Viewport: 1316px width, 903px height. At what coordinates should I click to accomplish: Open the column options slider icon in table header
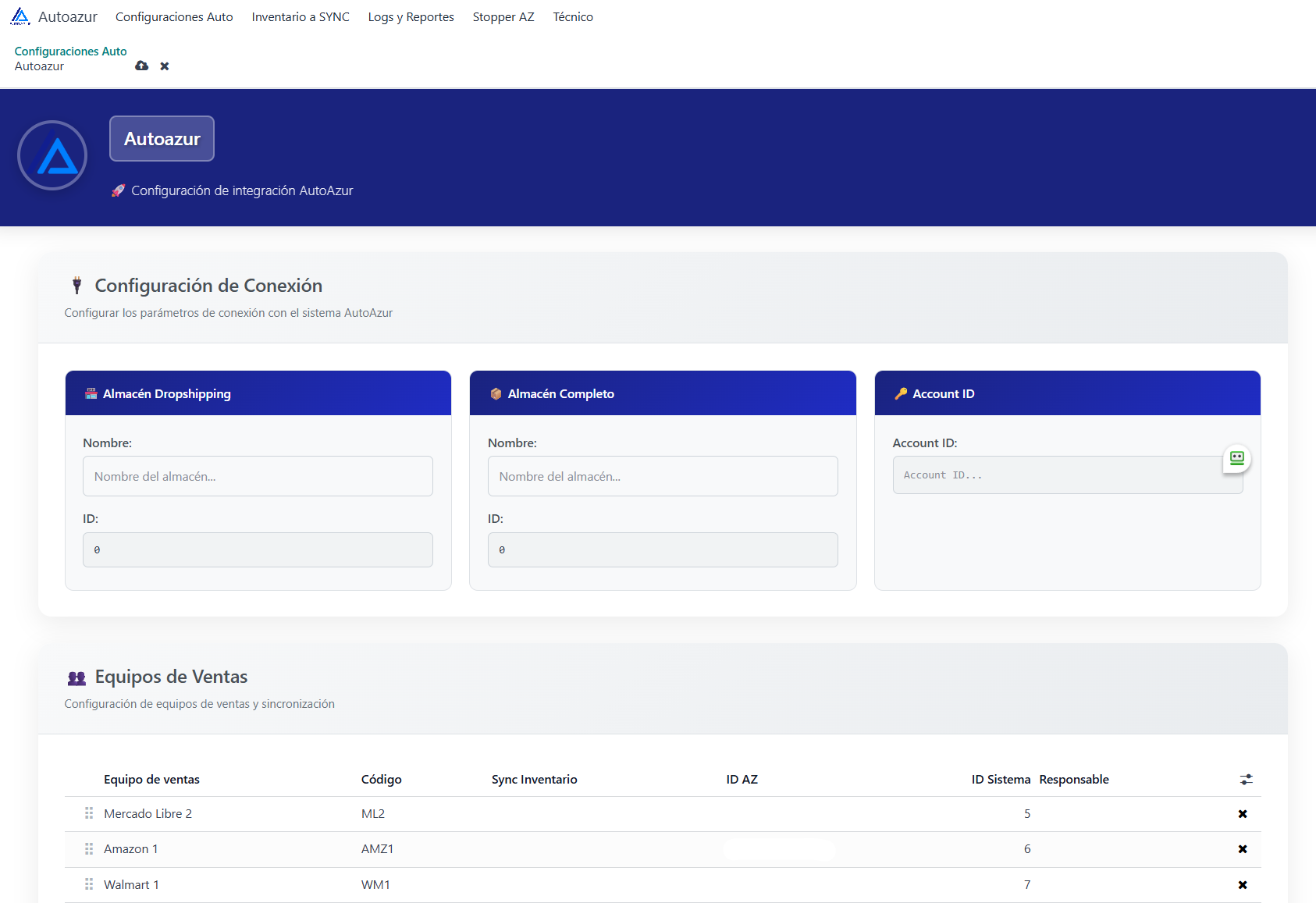(x=1246, y=779)
